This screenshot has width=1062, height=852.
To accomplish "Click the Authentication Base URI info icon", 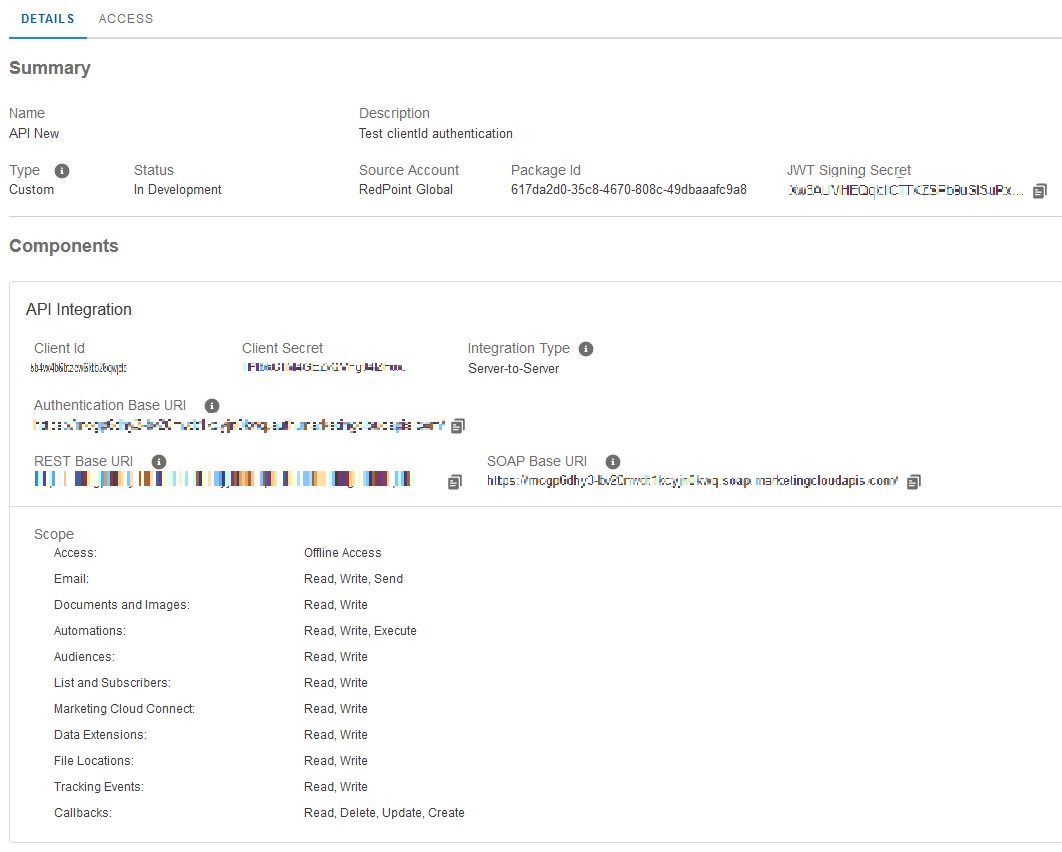I will click(211, 406).
